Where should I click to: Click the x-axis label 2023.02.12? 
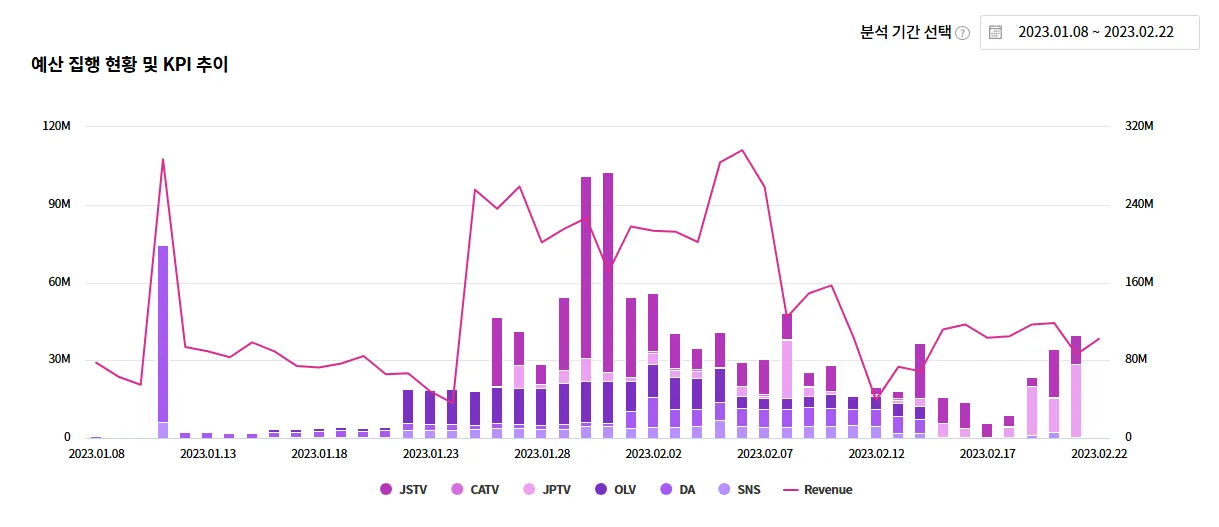(877, 453)
